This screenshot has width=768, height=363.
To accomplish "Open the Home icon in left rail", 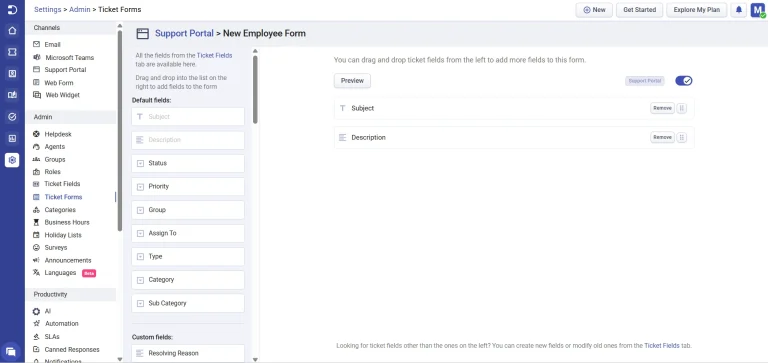I will coord(12,30).
